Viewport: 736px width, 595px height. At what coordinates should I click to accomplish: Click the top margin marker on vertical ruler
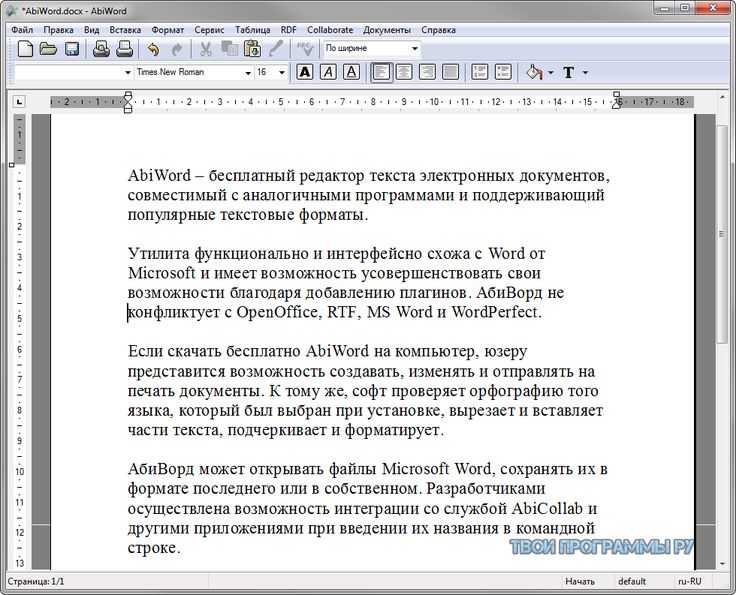[12, 165]
